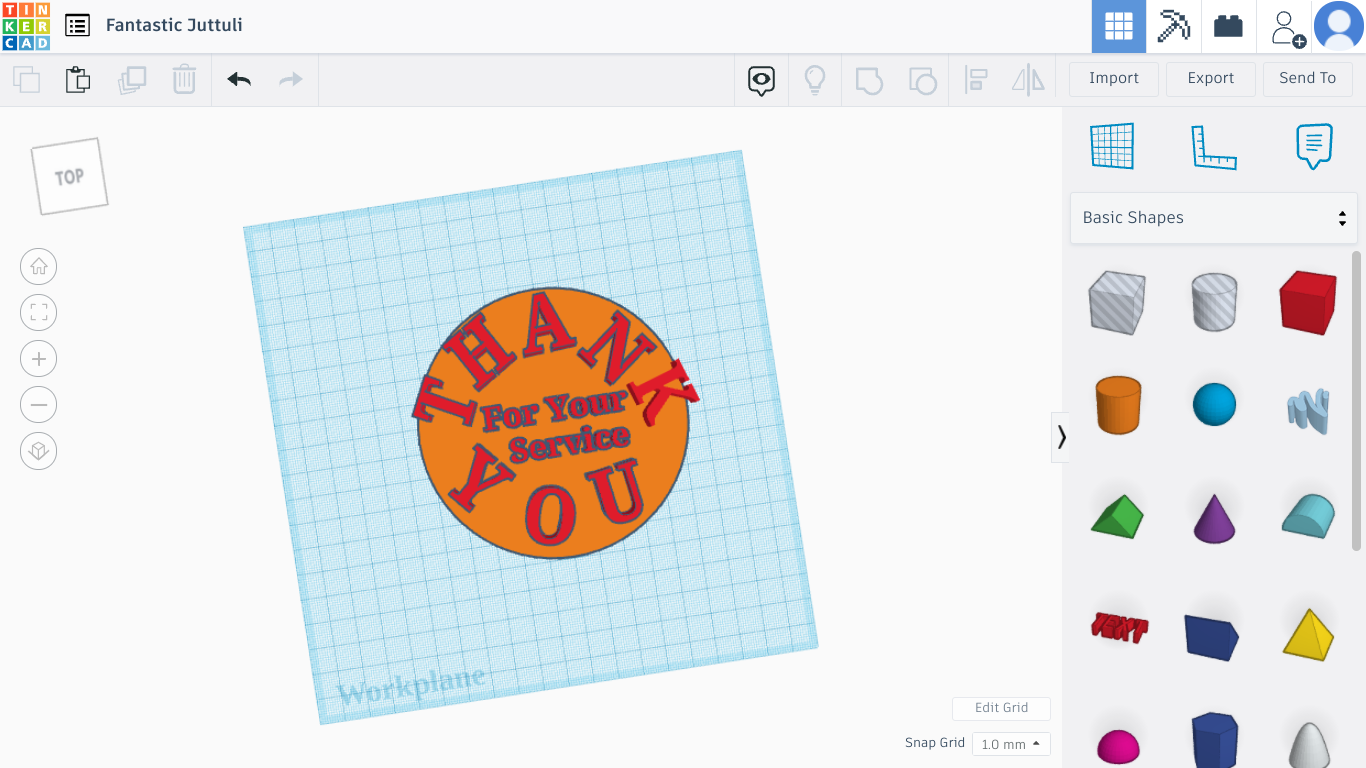Select the Workplane tool

[1112, 146]
